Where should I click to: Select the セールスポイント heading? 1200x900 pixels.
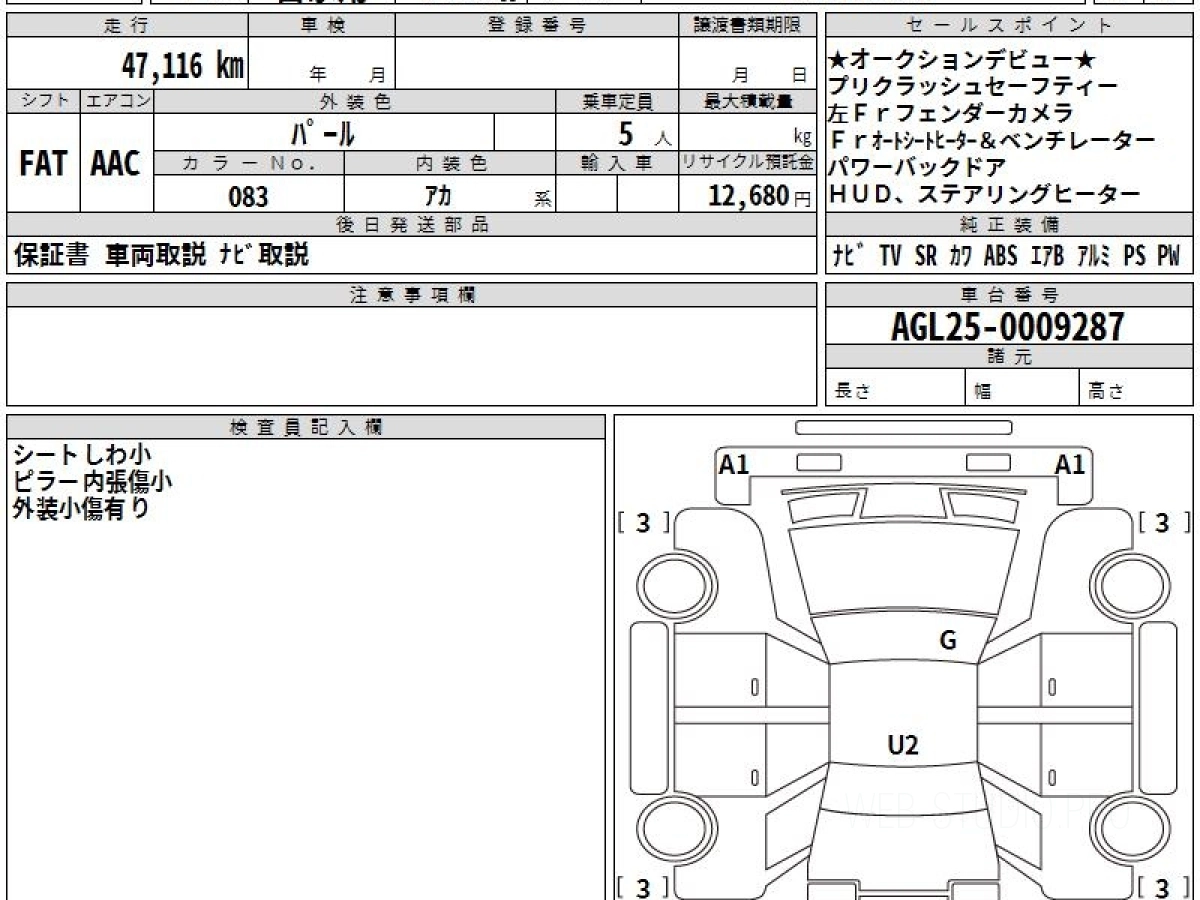click(x=1009, y=26)
